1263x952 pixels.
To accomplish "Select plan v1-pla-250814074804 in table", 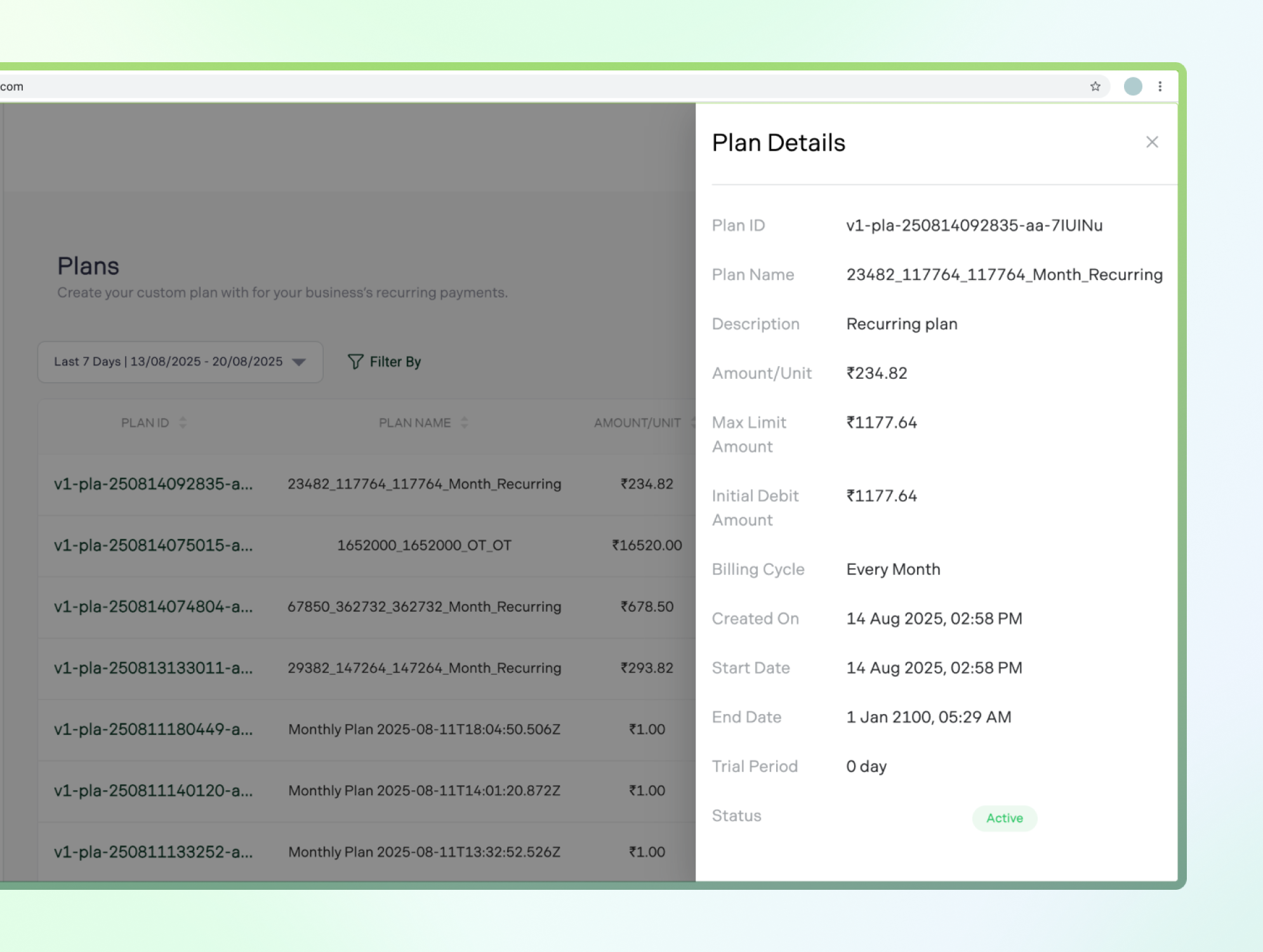I will [x=153, y=607].
